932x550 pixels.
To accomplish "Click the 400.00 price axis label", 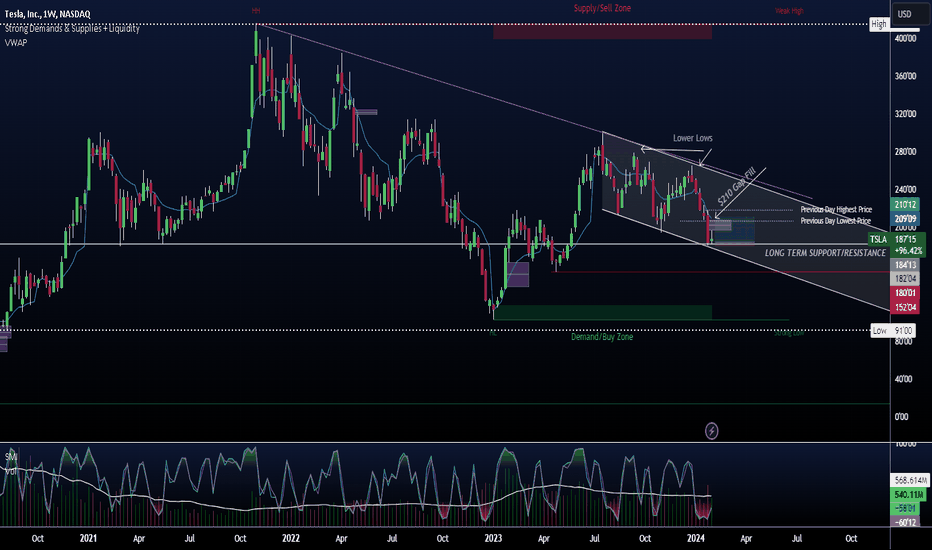I will click(905, 38).
